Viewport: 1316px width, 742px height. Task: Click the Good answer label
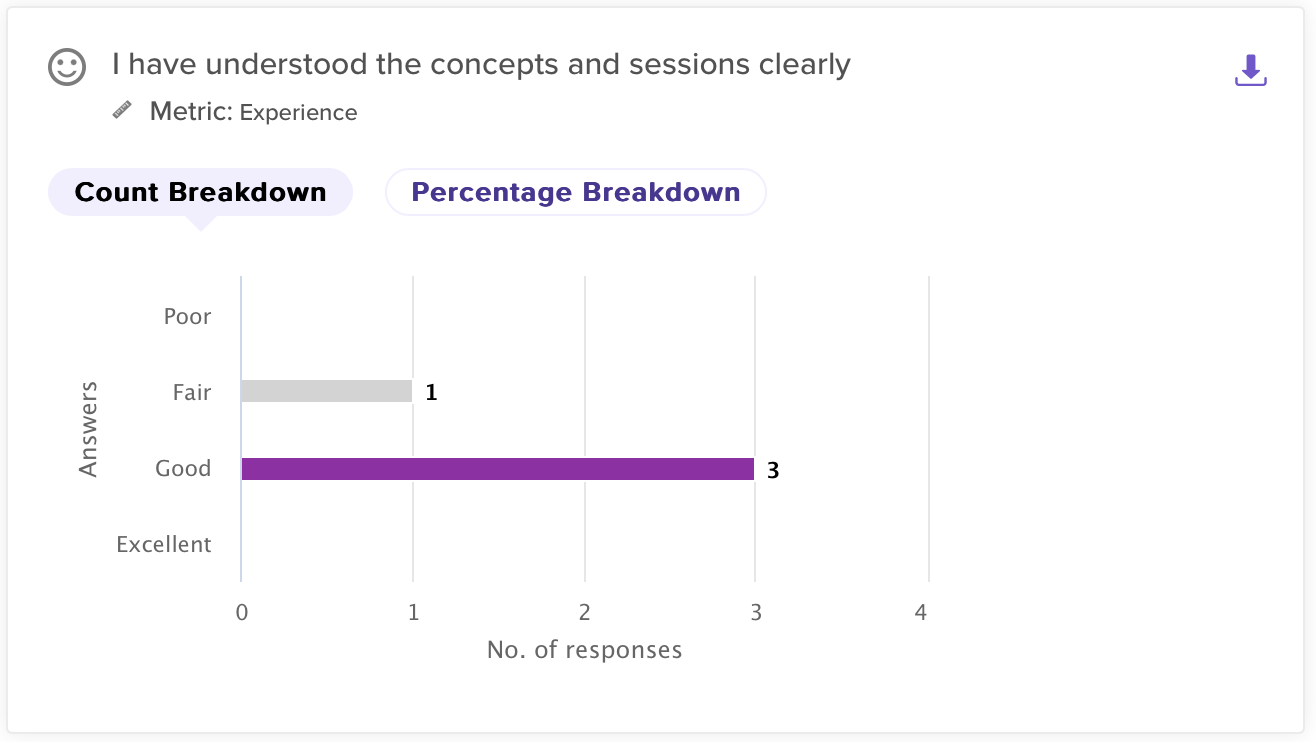pyautogui.click(x=183, y=468)
